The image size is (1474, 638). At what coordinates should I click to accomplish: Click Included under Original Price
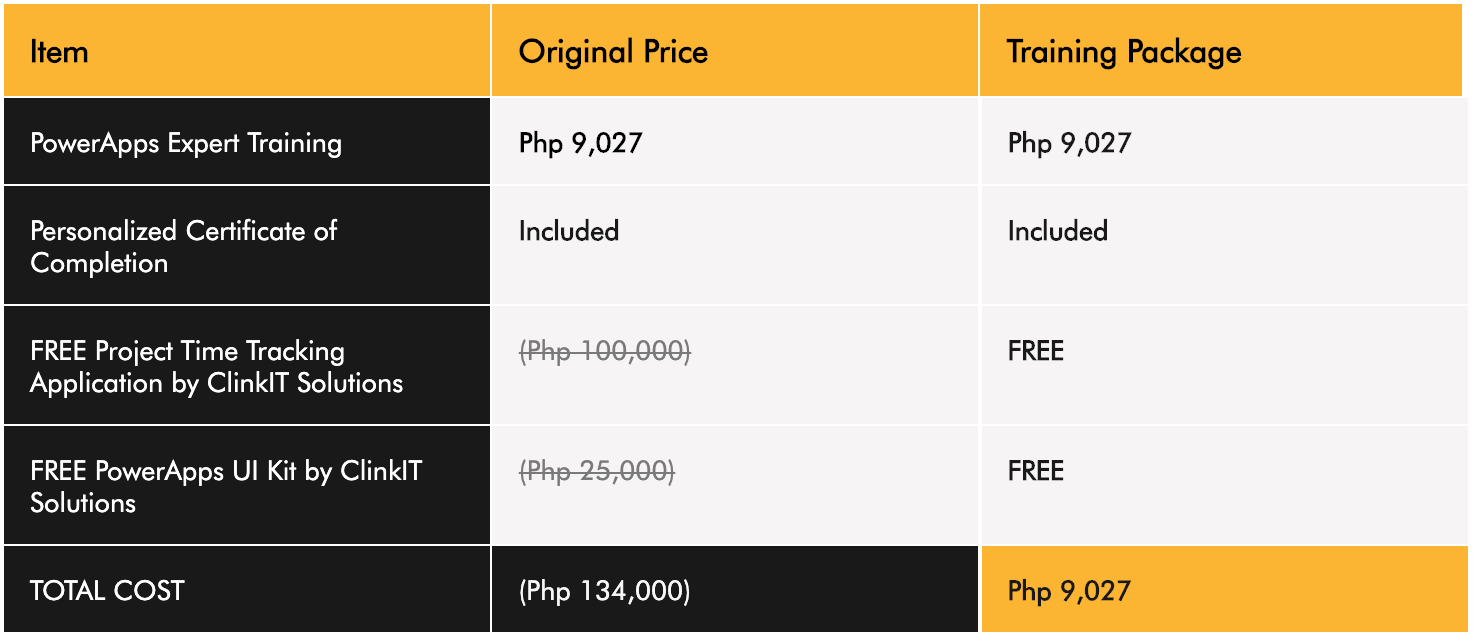(569, 231)
